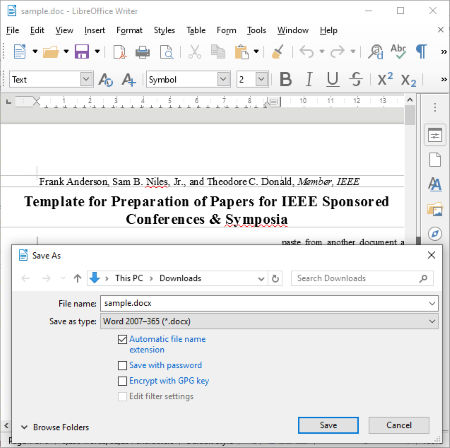Click the File name input field
450x448 pixels.
pyautogui.click(x=269, y=303)
